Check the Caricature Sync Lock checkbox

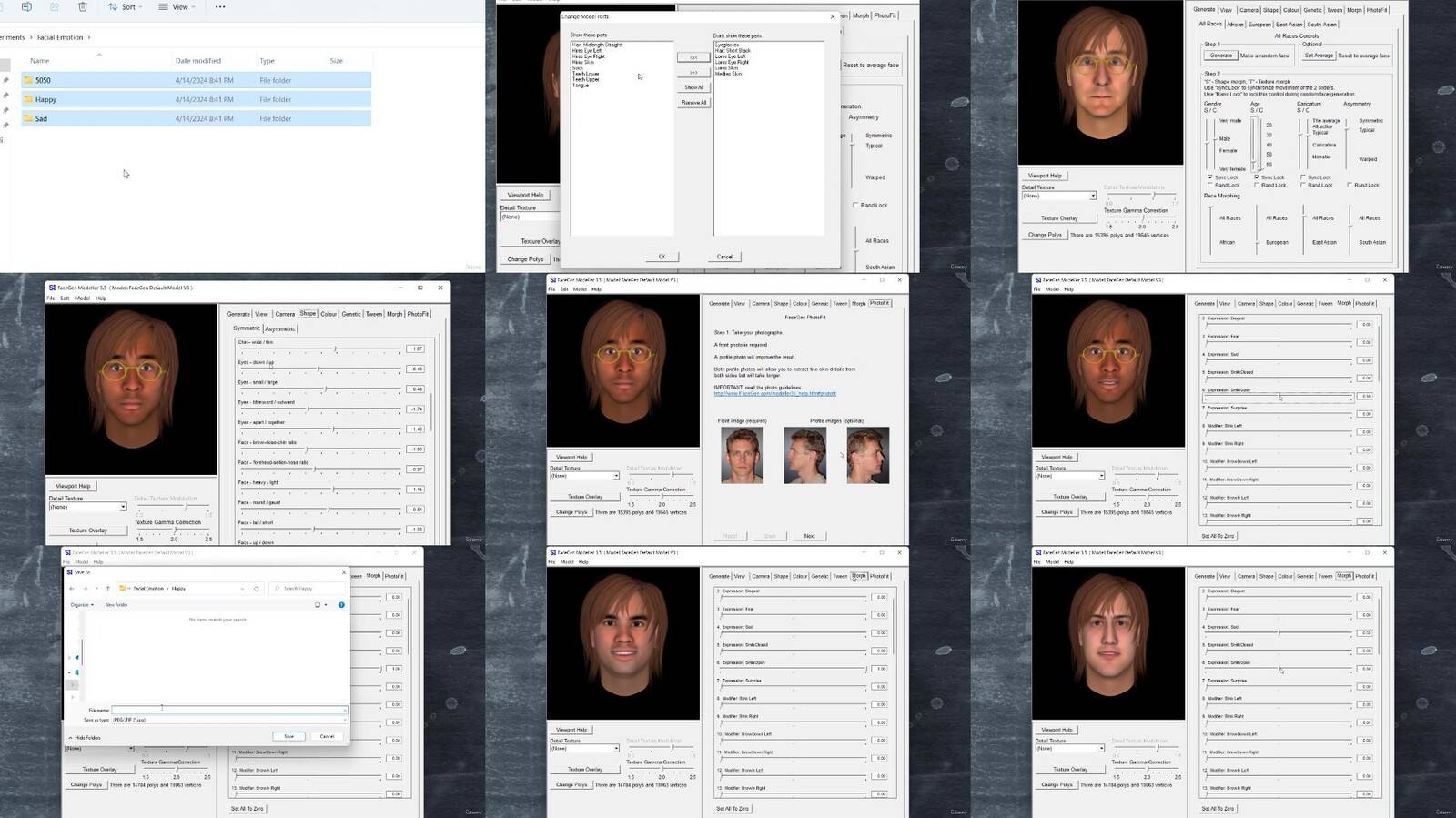pos(1303,177)
